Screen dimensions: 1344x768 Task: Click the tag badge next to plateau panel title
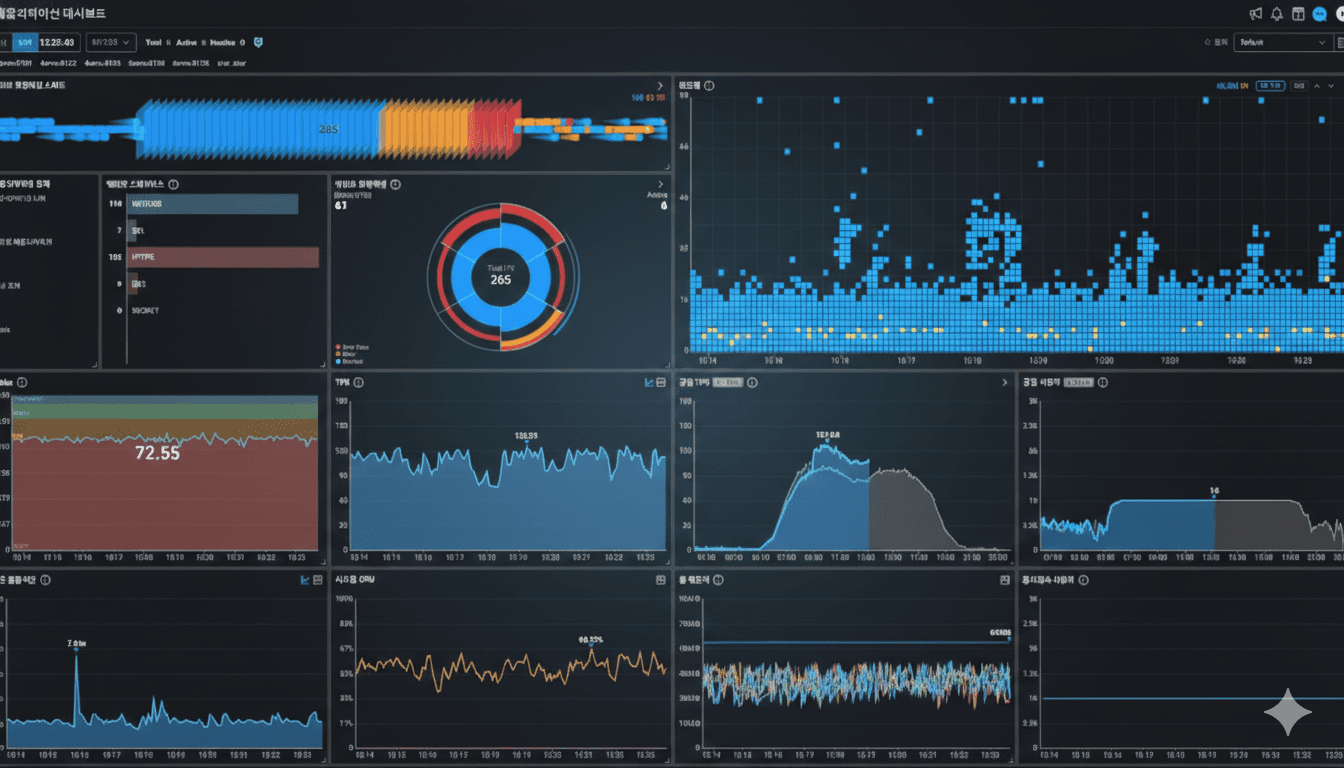point(1078,382)
